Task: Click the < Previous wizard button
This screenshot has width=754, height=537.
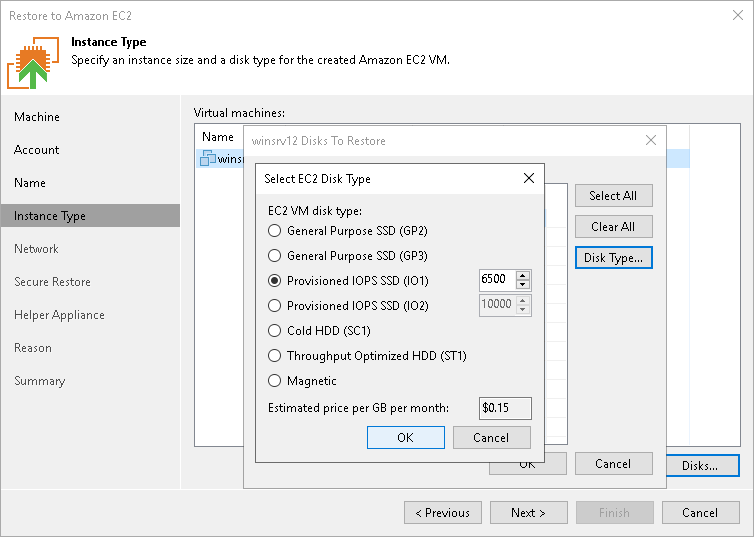Action: click(443, 512)
